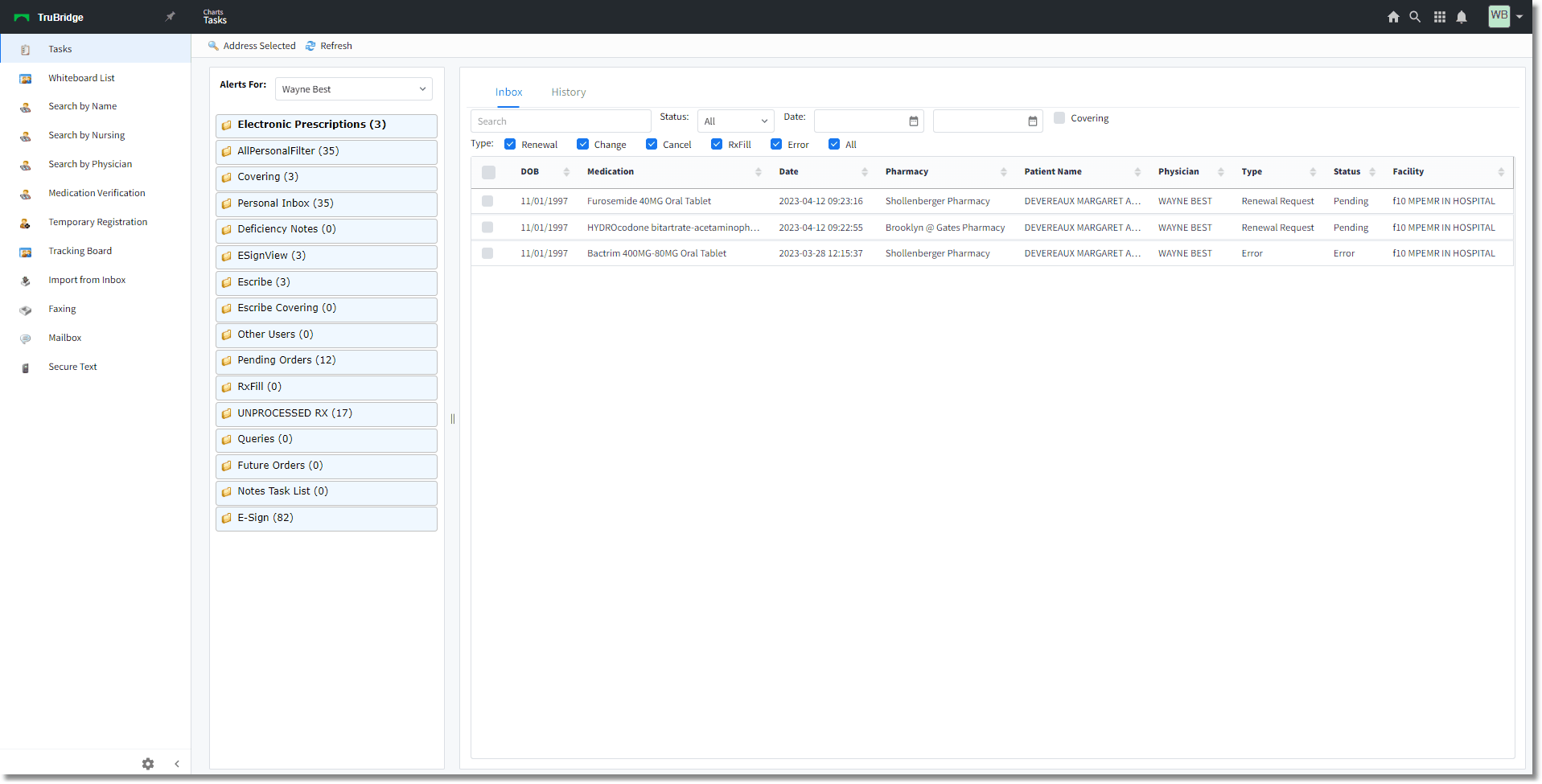Image resolution: width=1542 pixels, height=784 pixels.
Task: Toggle the RxFill type checkbox
Action: click(717, 144)
